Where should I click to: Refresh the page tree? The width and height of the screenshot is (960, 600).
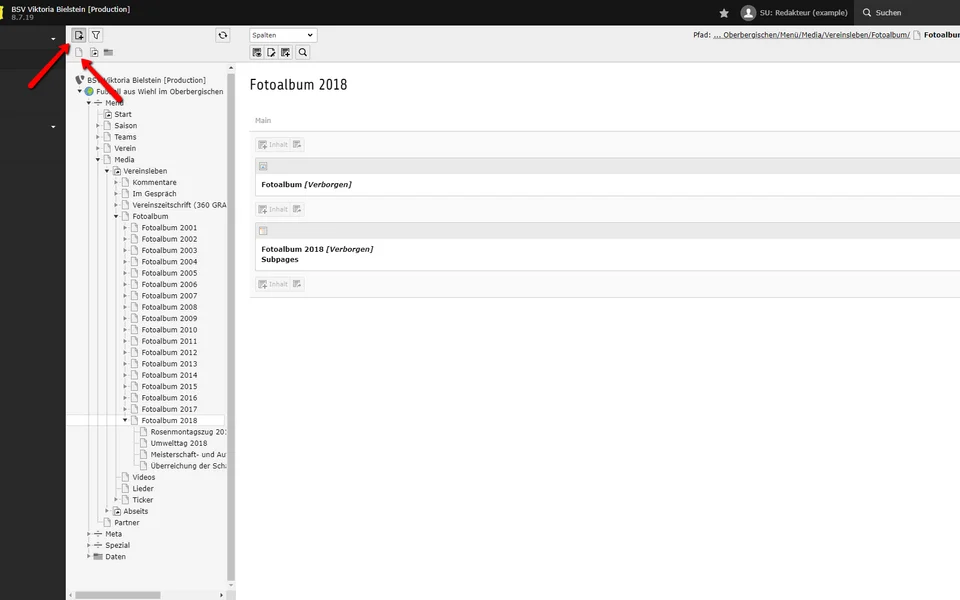point(222,35)
